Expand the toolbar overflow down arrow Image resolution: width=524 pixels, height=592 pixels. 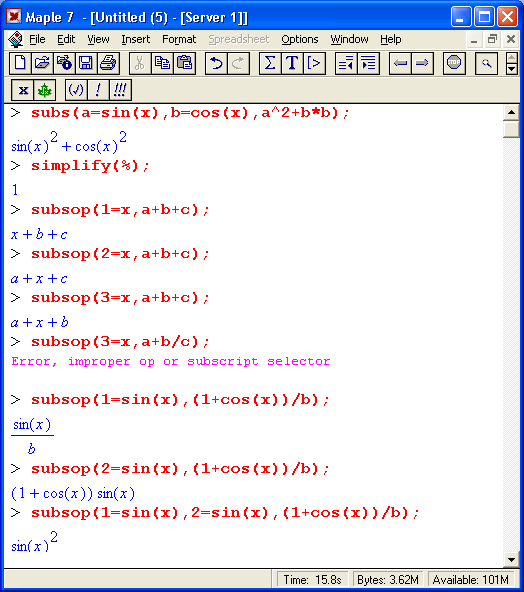pyautogui.click(x=512, y=69)
